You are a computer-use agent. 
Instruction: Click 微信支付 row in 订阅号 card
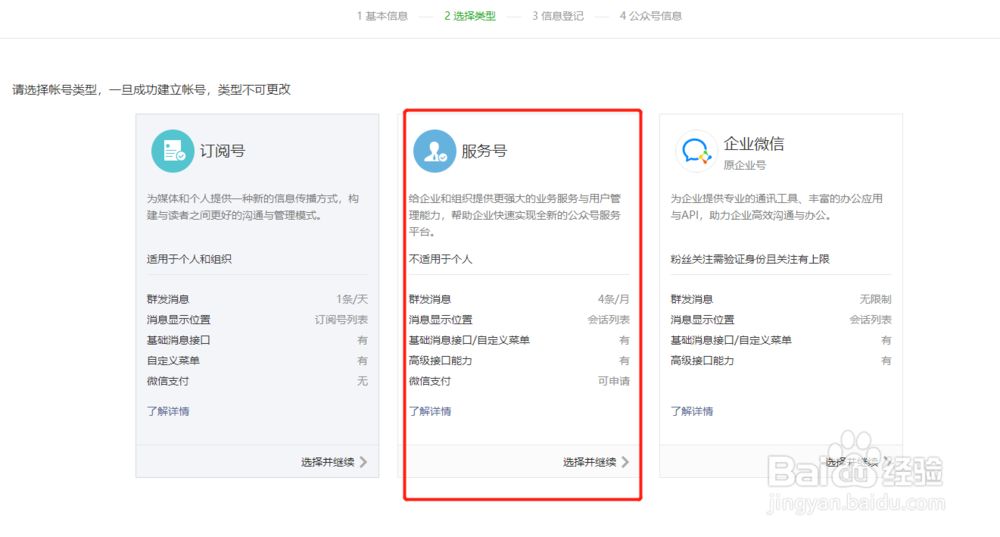(257, 381)
